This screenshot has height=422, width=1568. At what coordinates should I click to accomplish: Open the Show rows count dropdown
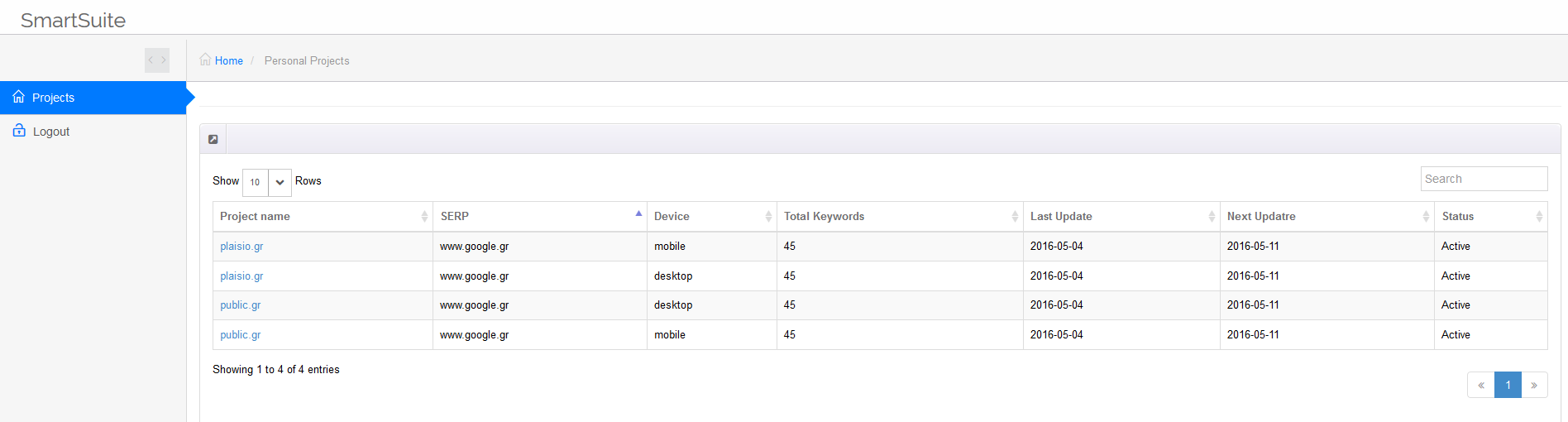(266, 182)
